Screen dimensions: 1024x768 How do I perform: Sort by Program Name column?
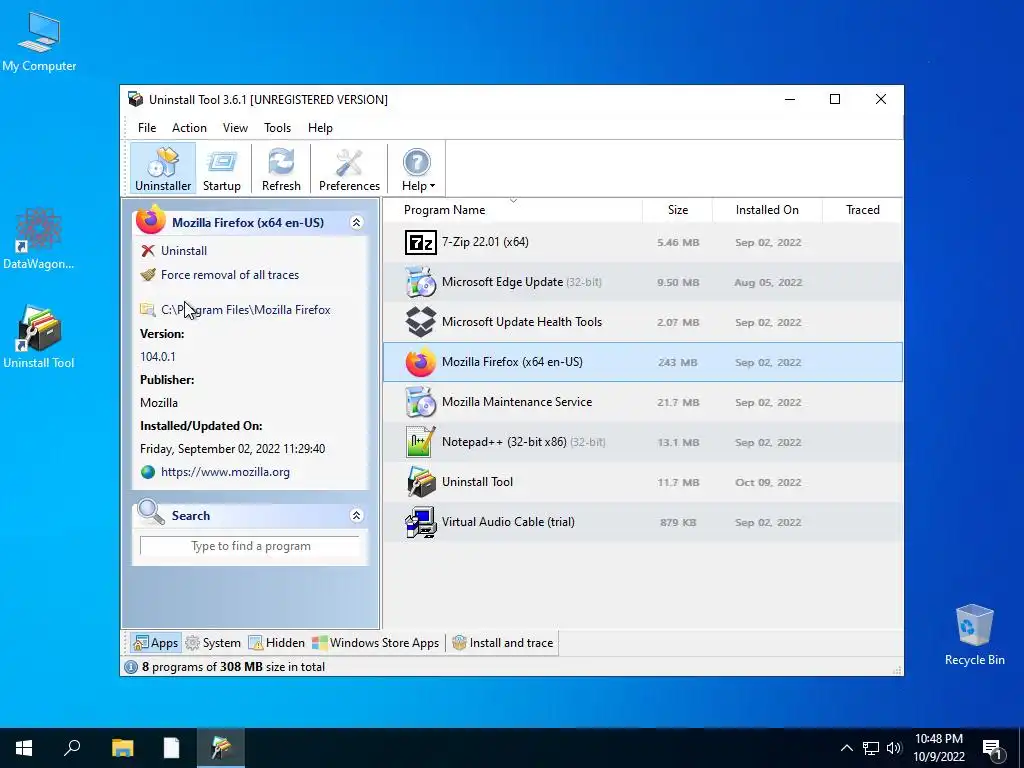[444, 210]
